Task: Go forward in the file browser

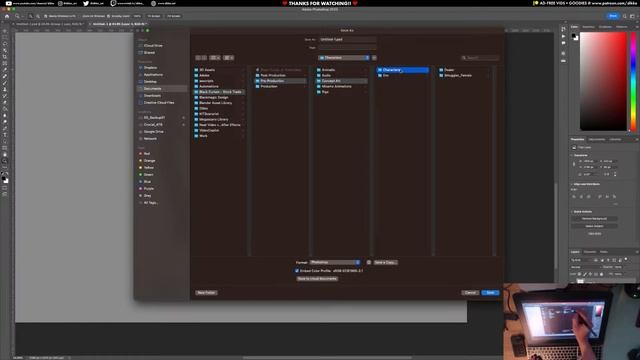Action: coord(204,58)
